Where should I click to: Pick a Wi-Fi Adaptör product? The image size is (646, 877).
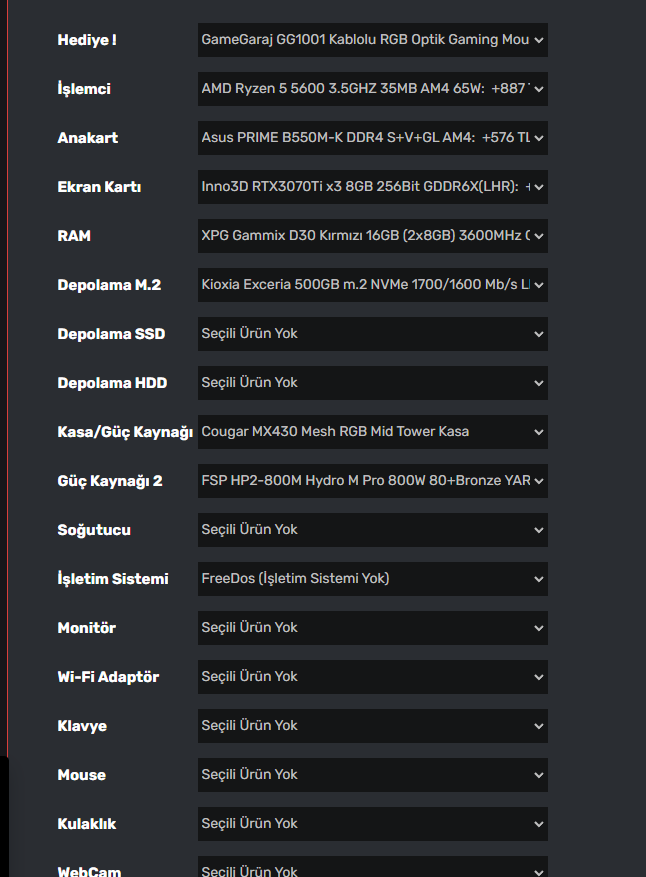[372, 677]
